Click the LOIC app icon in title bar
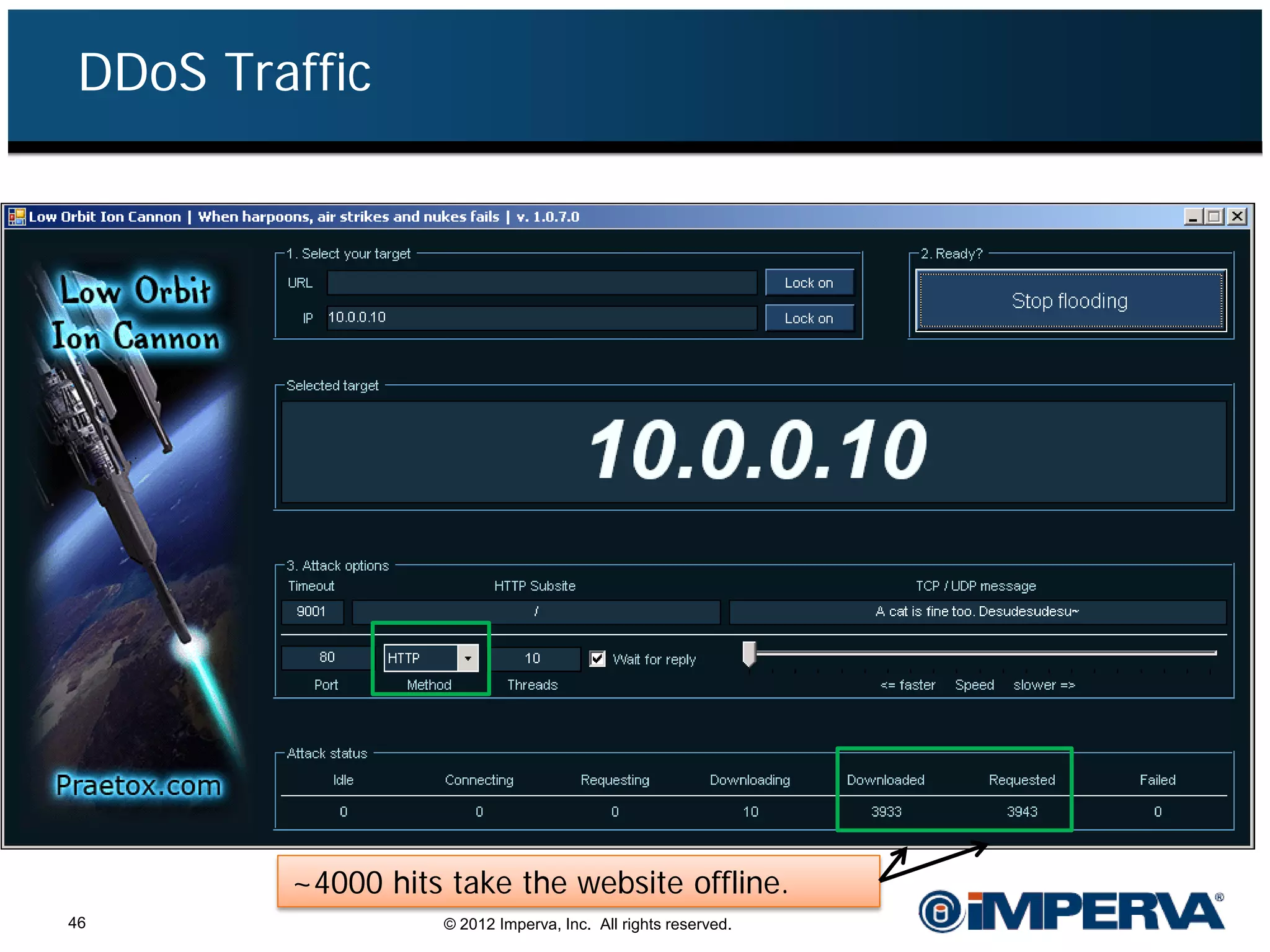1270x952 pixels. [x=17, y=217]
